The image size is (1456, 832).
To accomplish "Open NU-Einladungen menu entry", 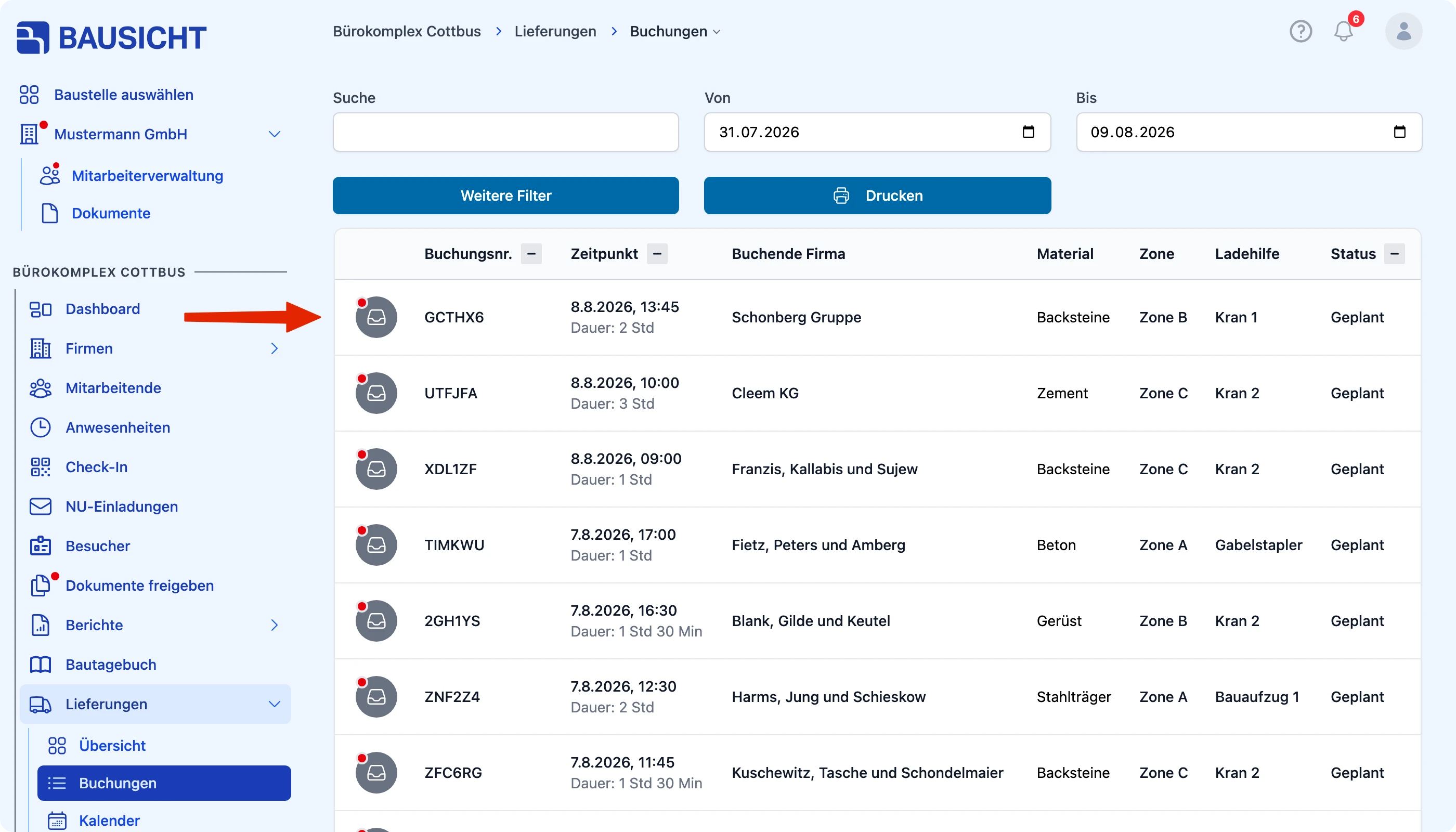I will point(122,506).
